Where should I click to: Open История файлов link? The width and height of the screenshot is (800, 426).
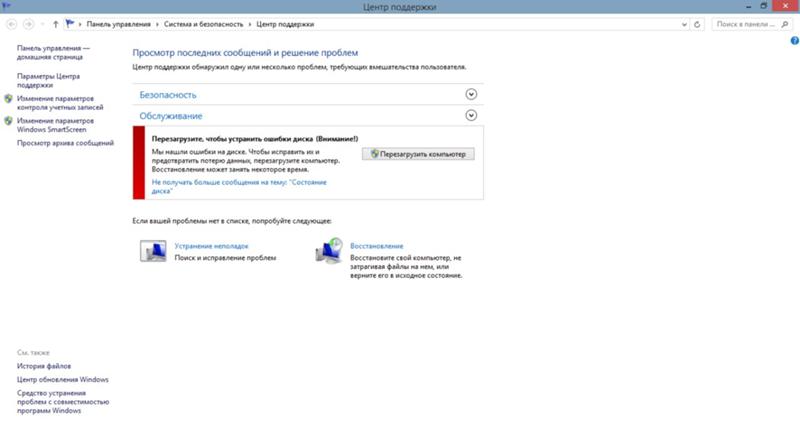point(44,366)
